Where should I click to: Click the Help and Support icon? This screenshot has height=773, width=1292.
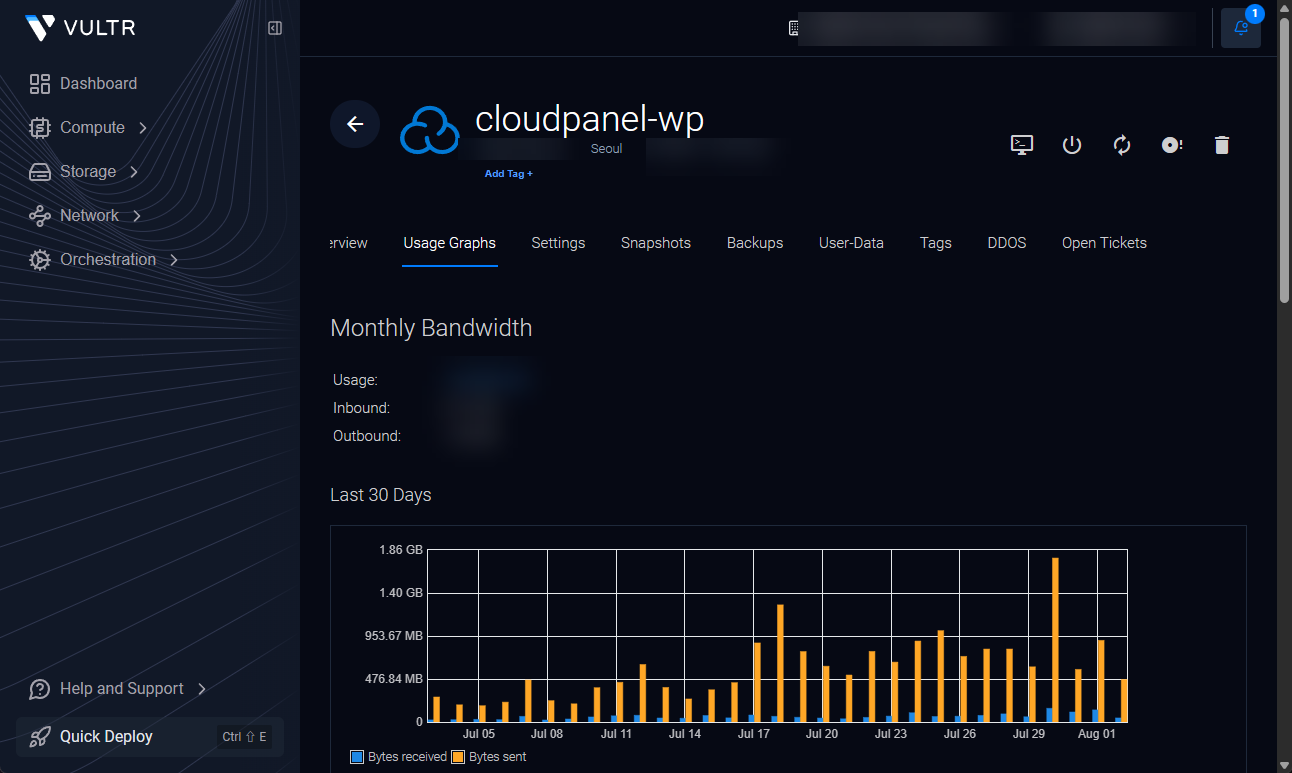40,689
